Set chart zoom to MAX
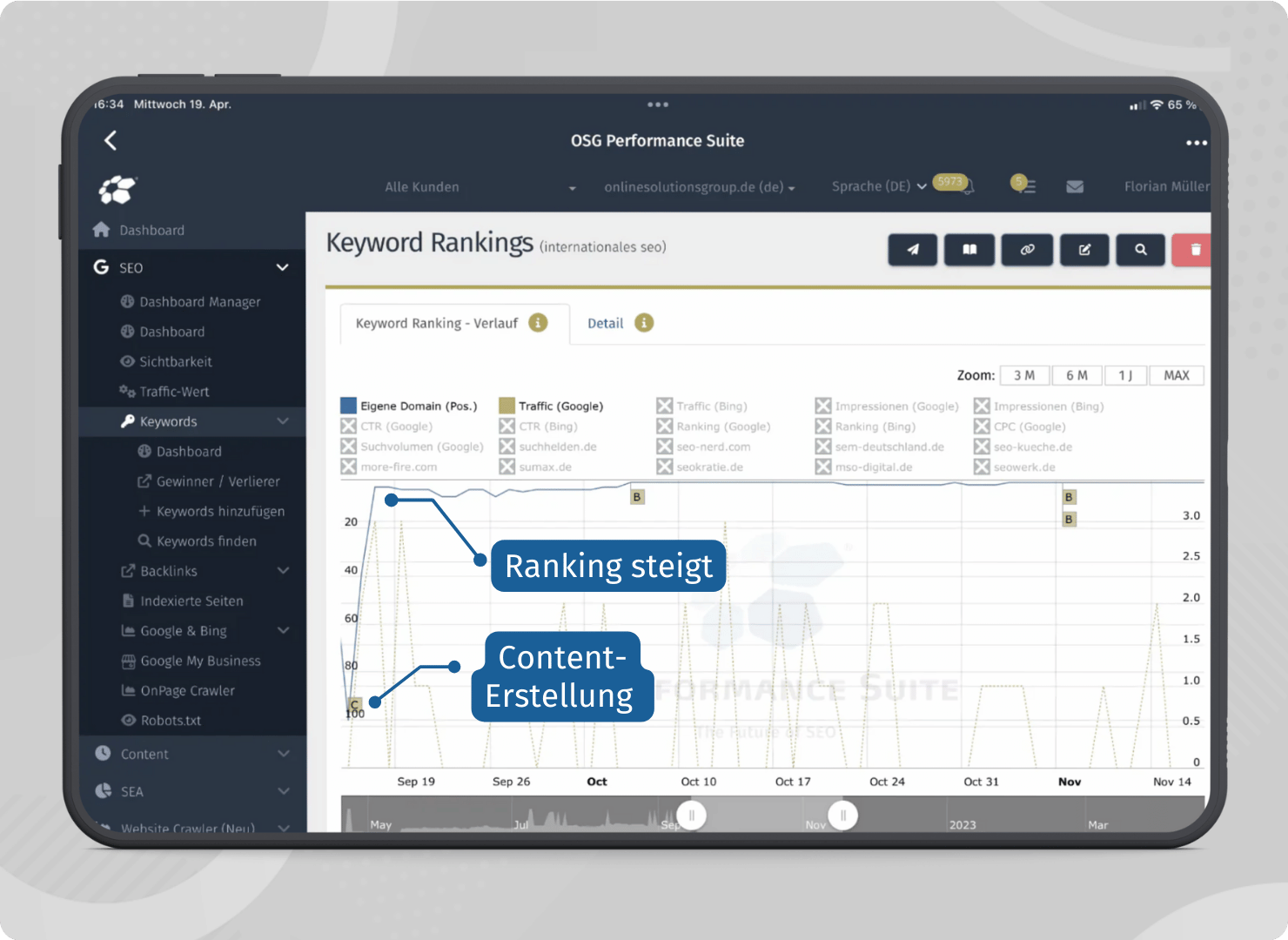The height and width of the screenshot is (940, 1288). click(1177, 375)
